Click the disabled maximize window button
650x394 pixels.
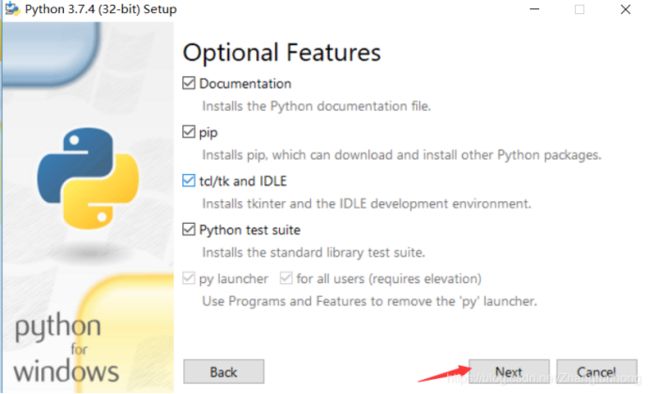click(x=580, y=9)
